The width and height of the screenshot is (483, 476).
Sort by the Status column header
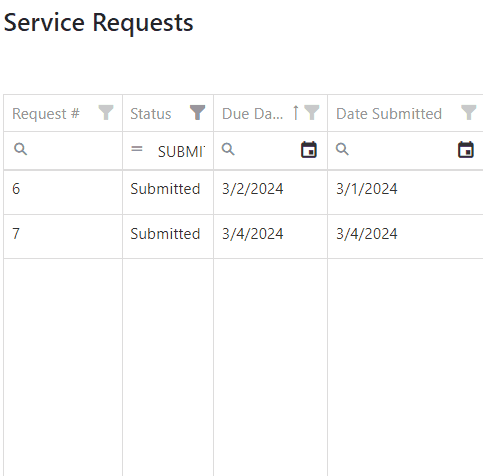(x=151, y=114)
